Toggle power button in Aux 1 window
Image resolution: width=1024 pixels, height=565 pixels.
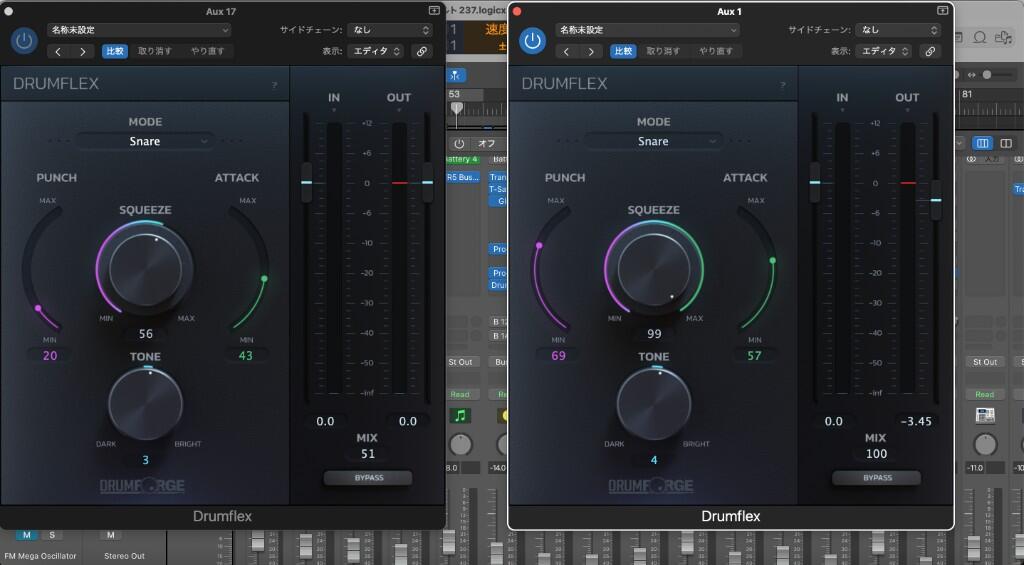click(532, 40)
